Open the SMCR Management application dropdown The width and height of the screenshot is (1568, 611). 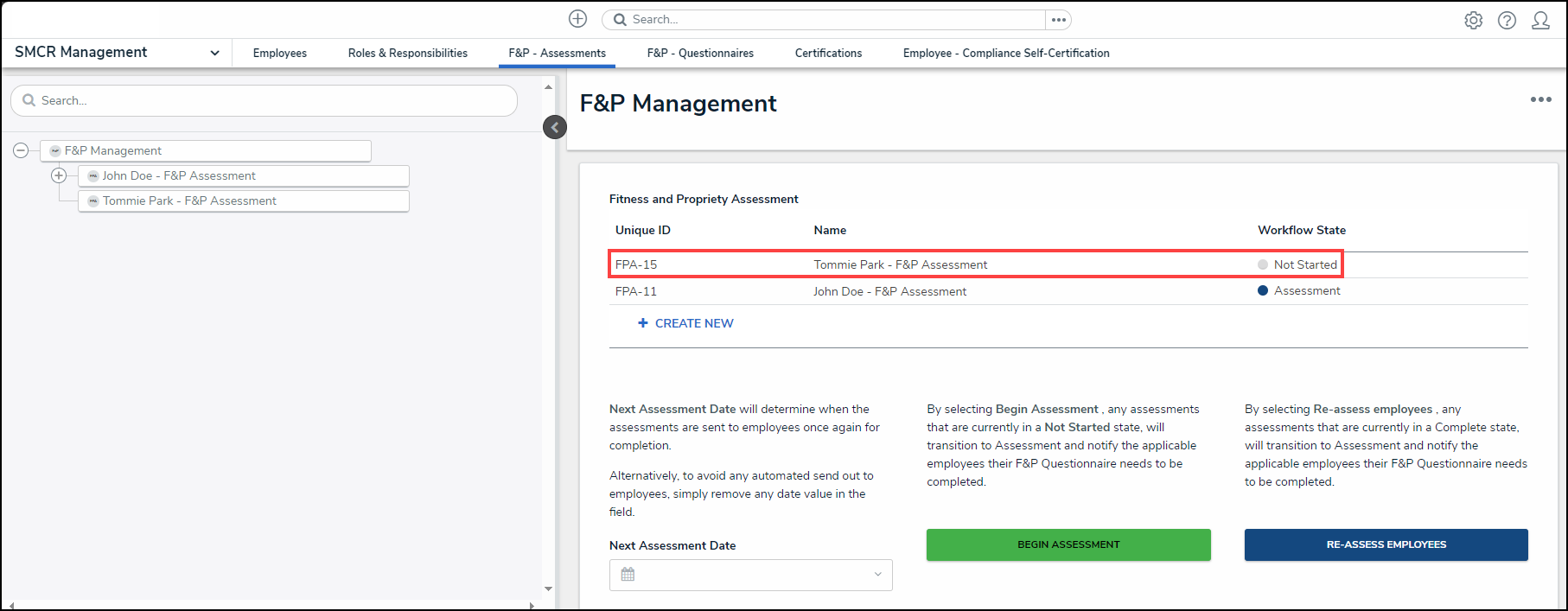pyautogui.click(x=214, y=53)
